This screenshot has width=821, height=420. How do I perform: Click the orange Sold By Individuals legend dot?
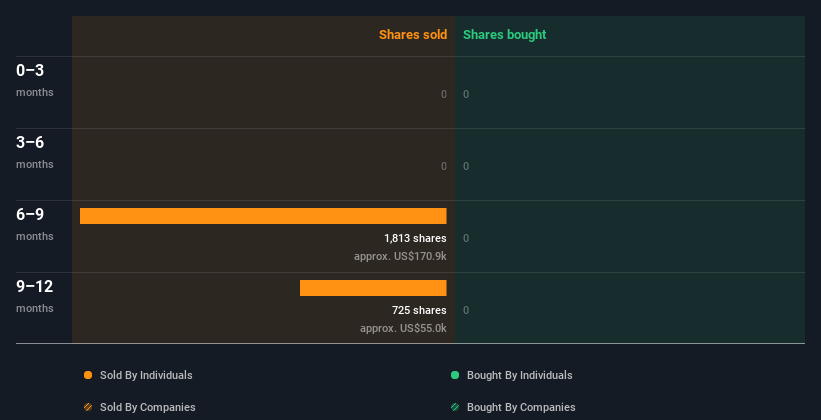pos(88,375)
